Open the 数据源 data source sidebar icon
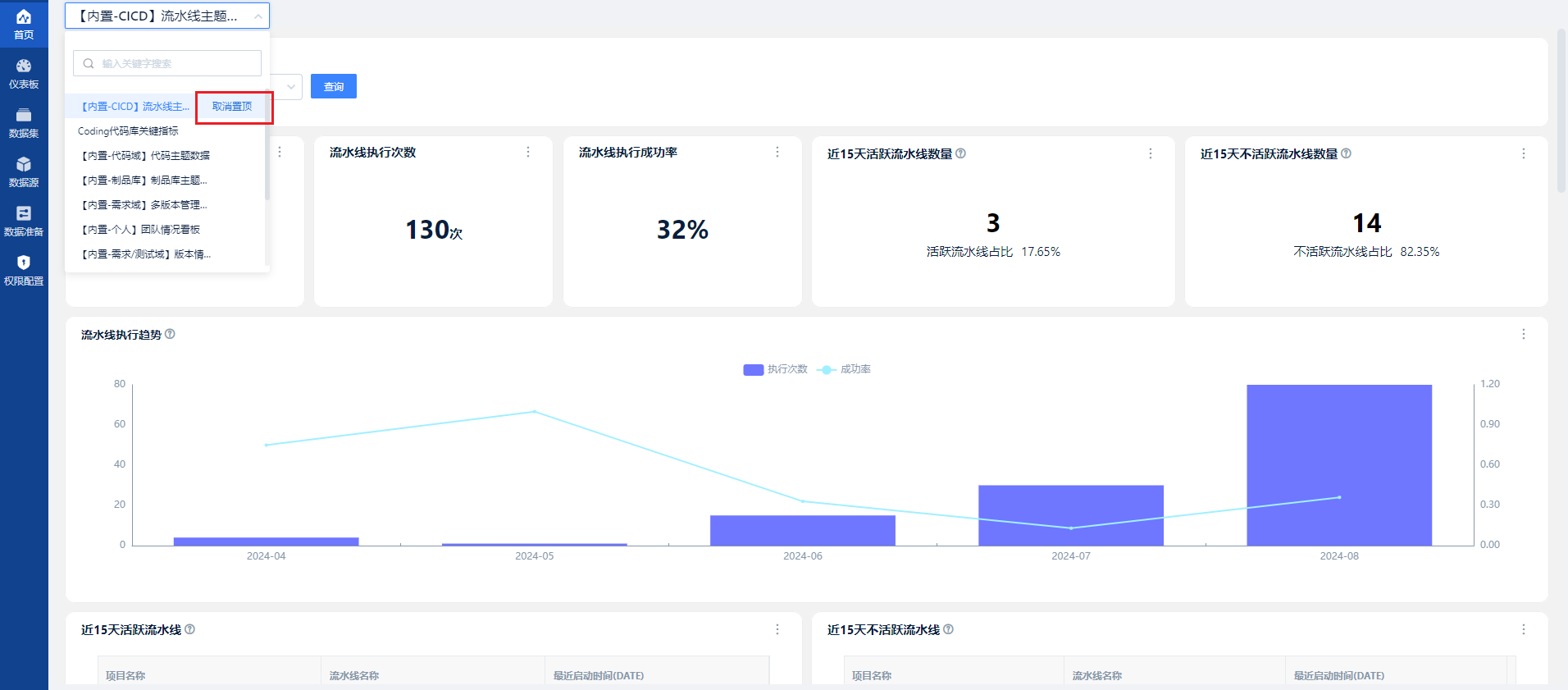 click(x=24, y=172)
